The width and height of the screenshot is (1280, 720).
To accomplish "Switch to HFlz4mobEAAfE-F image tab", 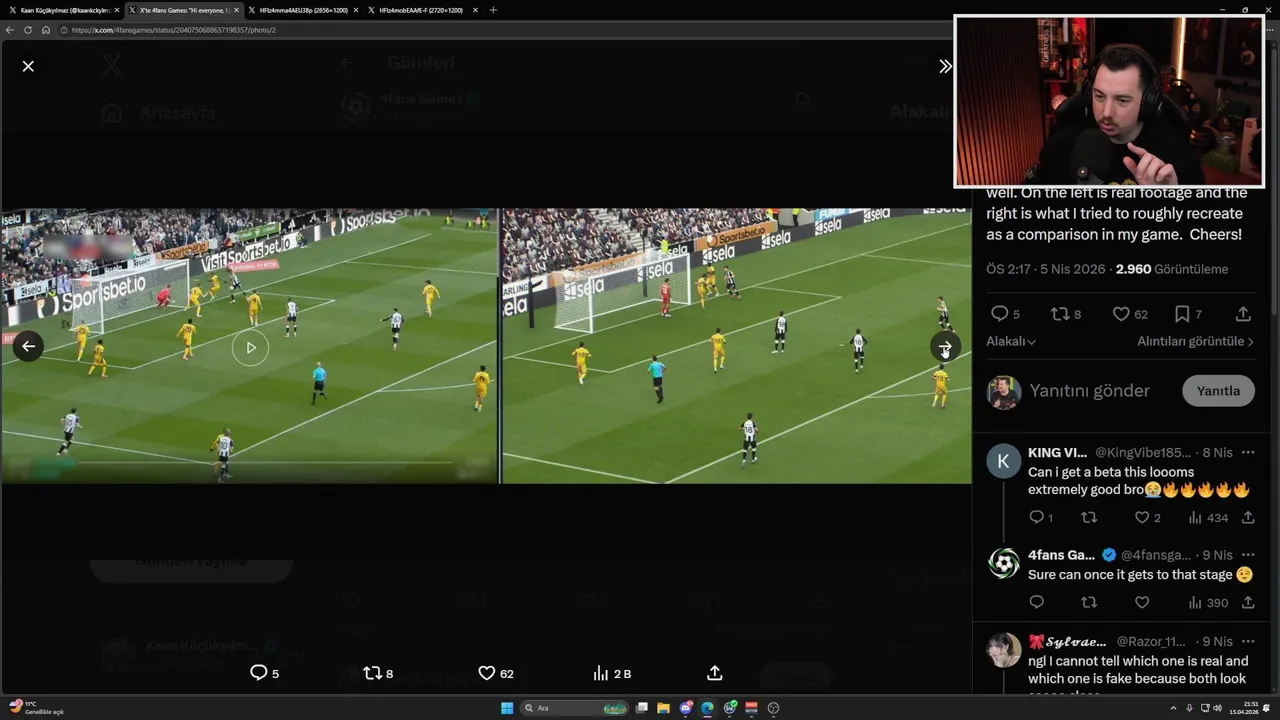I will pos(422,10).
